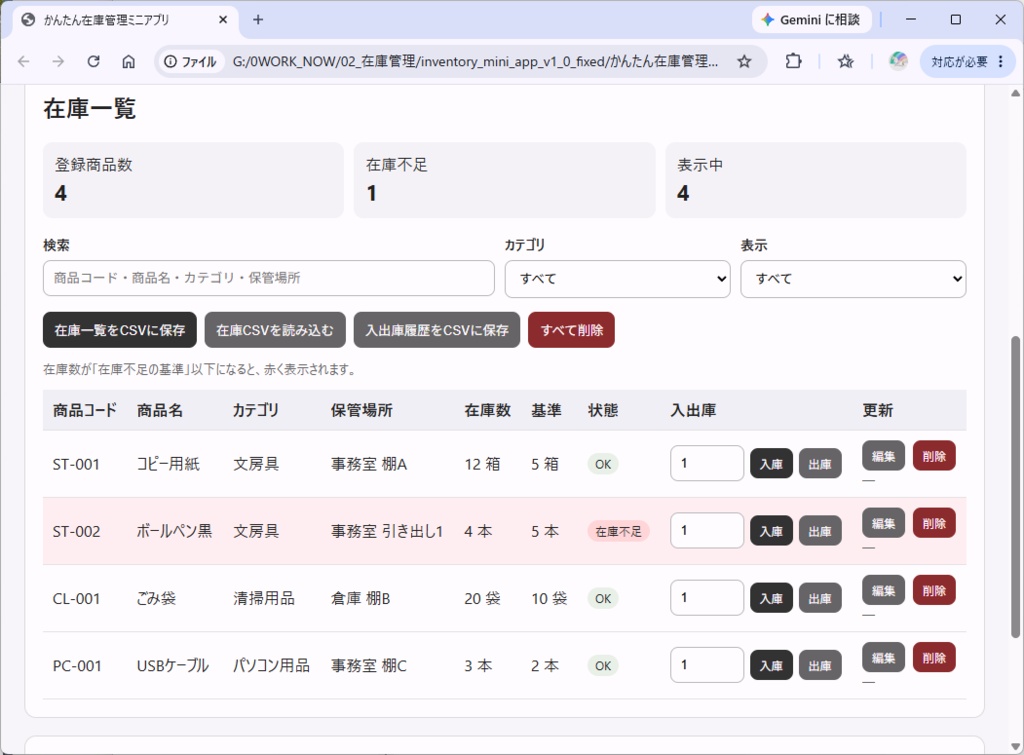1024x755 pixels.
Task: Edit the PC-001 USBケーブル row
Action: [884, 658]
